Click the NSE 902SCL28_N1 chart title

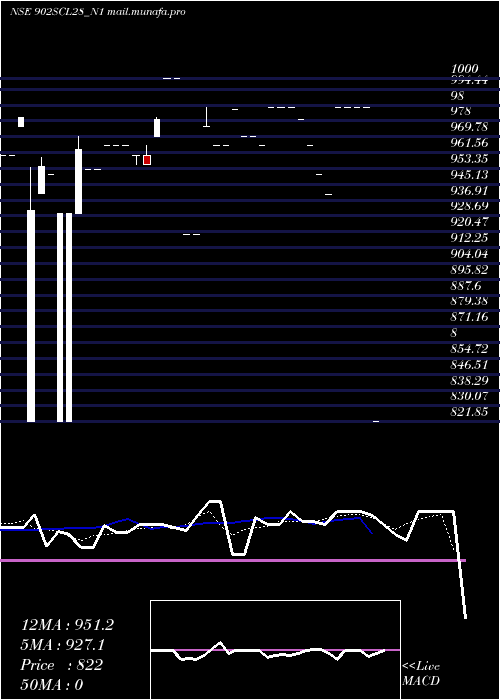[98, 12]
